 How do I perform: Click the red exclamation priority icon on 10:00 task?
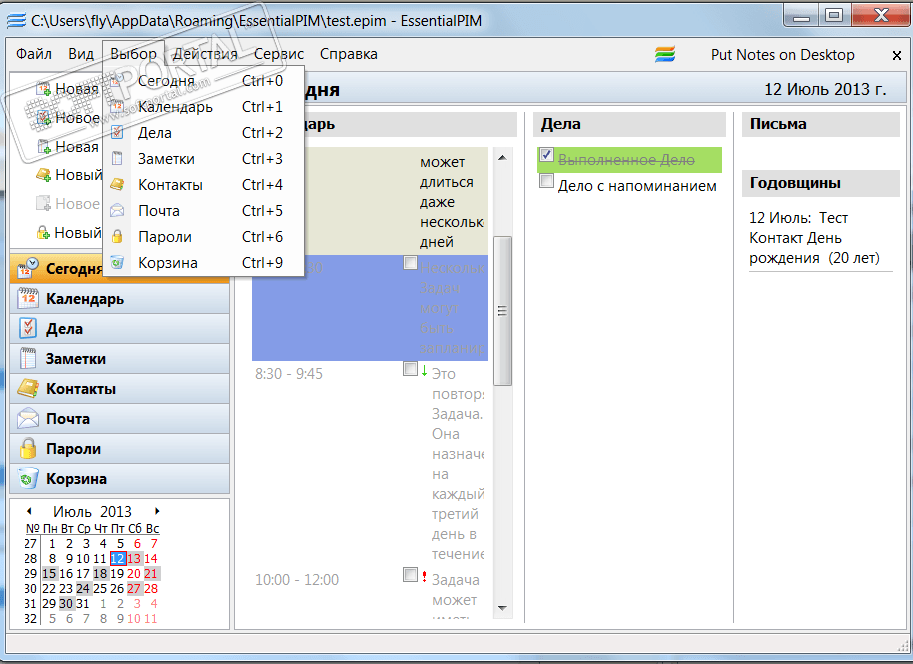[424, 577]
